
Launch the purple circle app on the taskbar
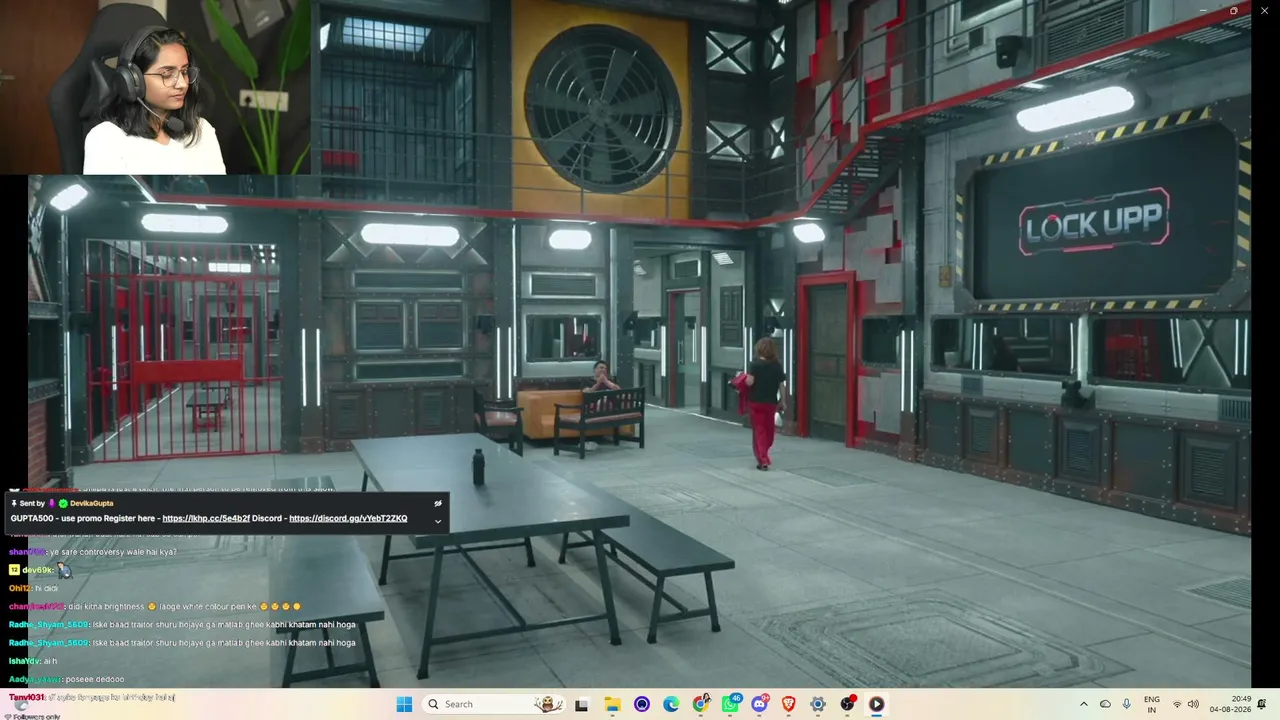[x=642, y=704]
